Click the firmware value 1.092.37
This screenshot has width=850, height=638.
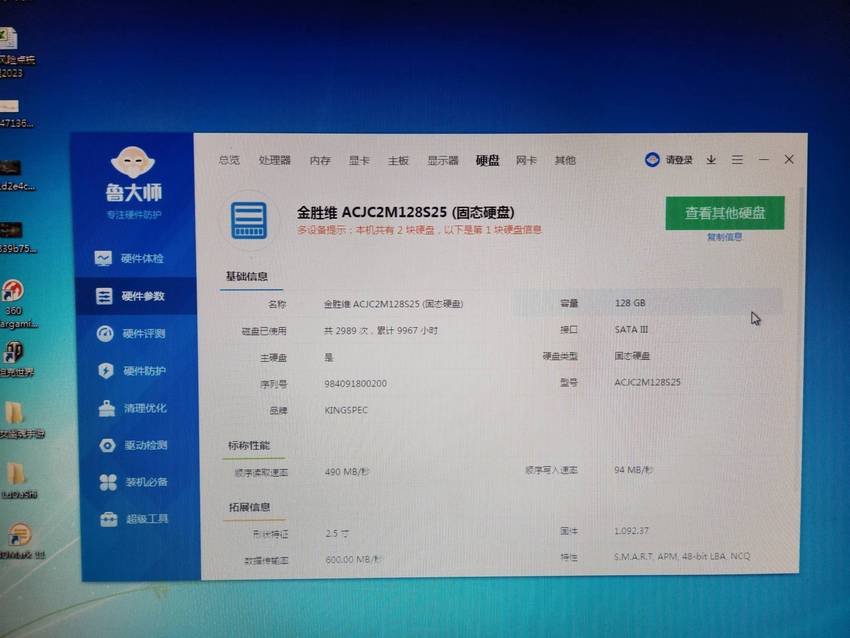631,531
